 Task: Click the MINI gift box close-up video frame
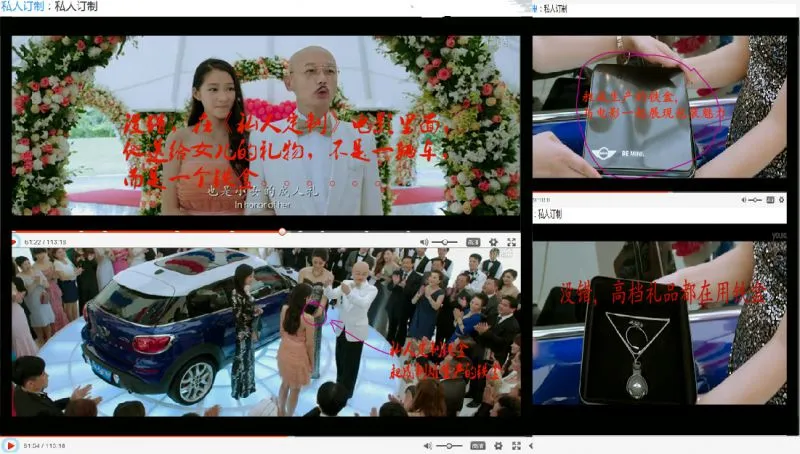(x=659, y=107)
